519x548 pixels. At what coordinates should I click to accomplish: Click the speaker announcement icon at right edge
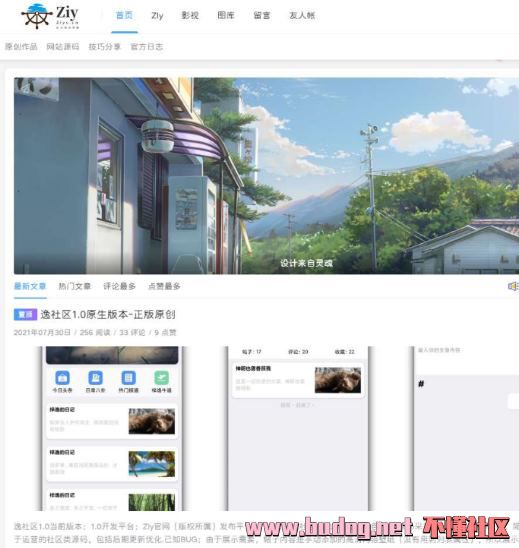(x=513, y=286)
